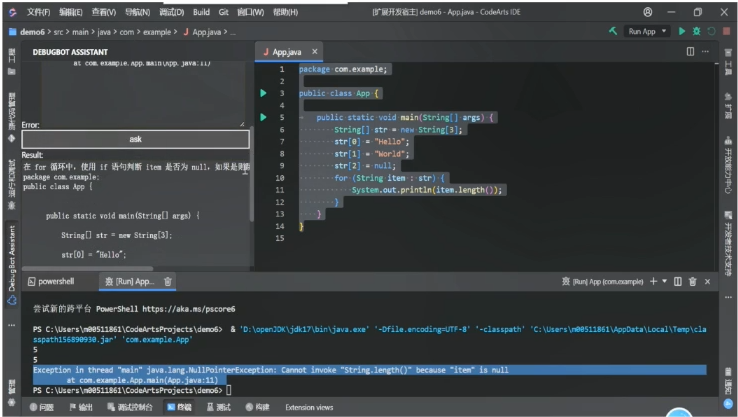The height and width of the screenshot is (417, 738).
Task: Open the user account icon
Action: [x=648, y=12]
